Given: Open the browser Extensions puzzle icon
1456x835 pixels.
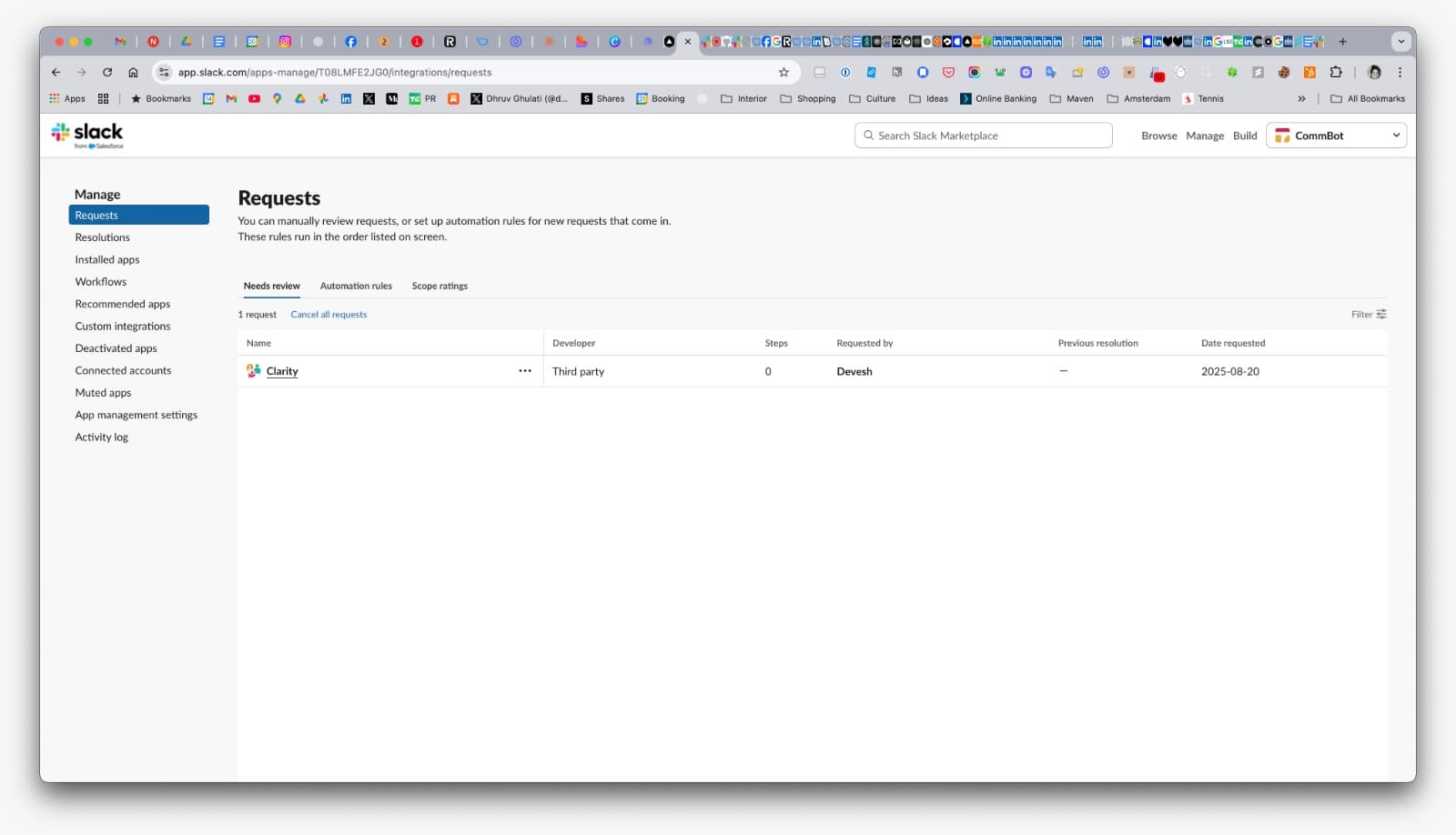Looking at the screenshot, I should pyautogui.click(x=1336, y=72).
